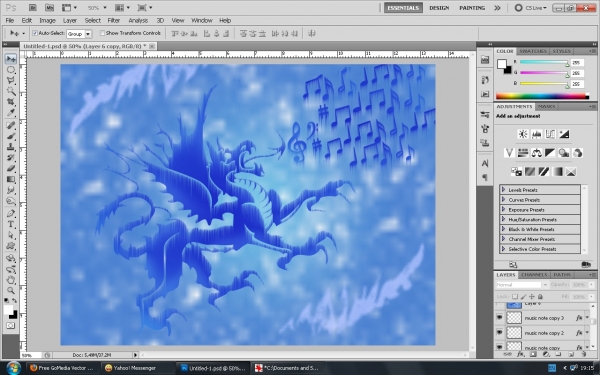600x375 pixels.
Task: Add a Curves adjustment layer
Action: click(x=550, y=134)
